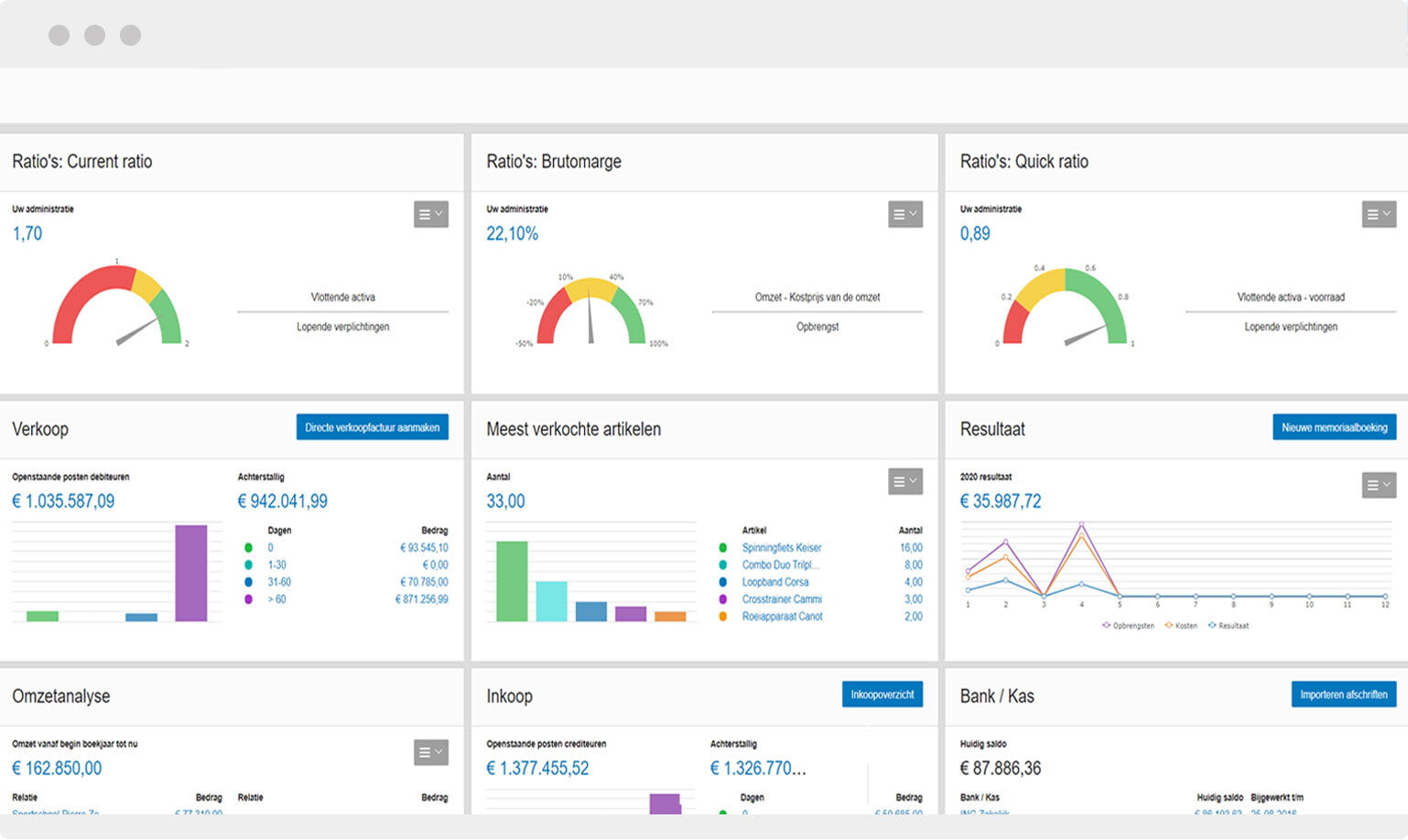
Task: Click the Quick ratio value 0,89
Action: 975,233
